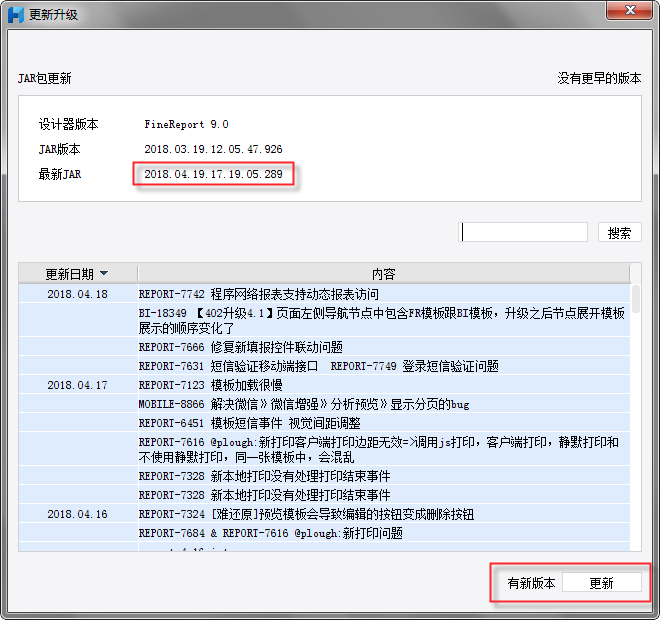Select row BI-18349 页面左侧导航节点
This screenshot has height=620, width=660.
[383, 320]
